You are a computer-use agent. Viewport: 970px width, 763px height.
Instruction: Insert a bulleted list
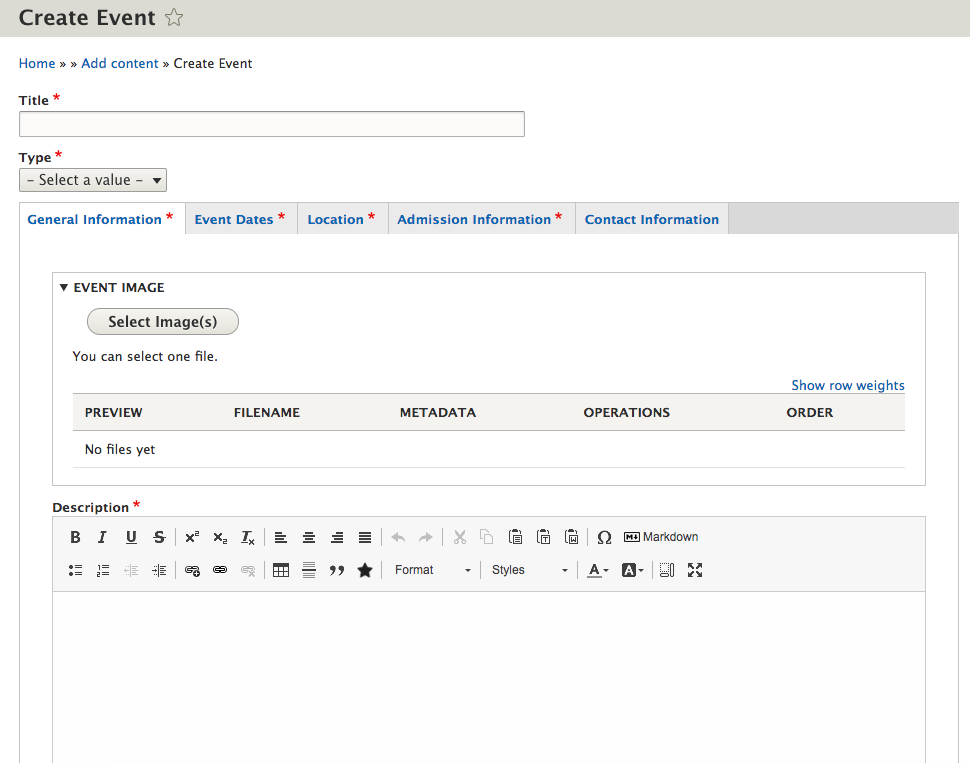pos(75,570)
